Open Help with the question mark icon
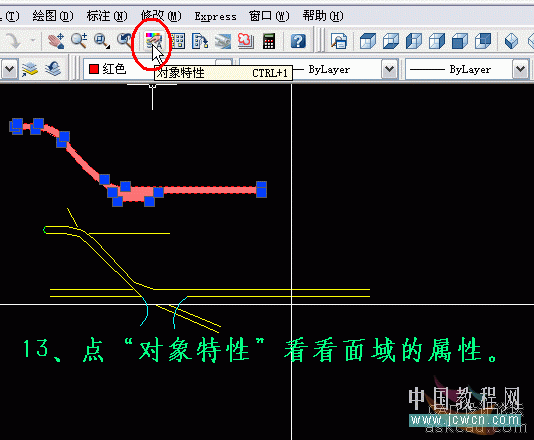 coord(298,41)
